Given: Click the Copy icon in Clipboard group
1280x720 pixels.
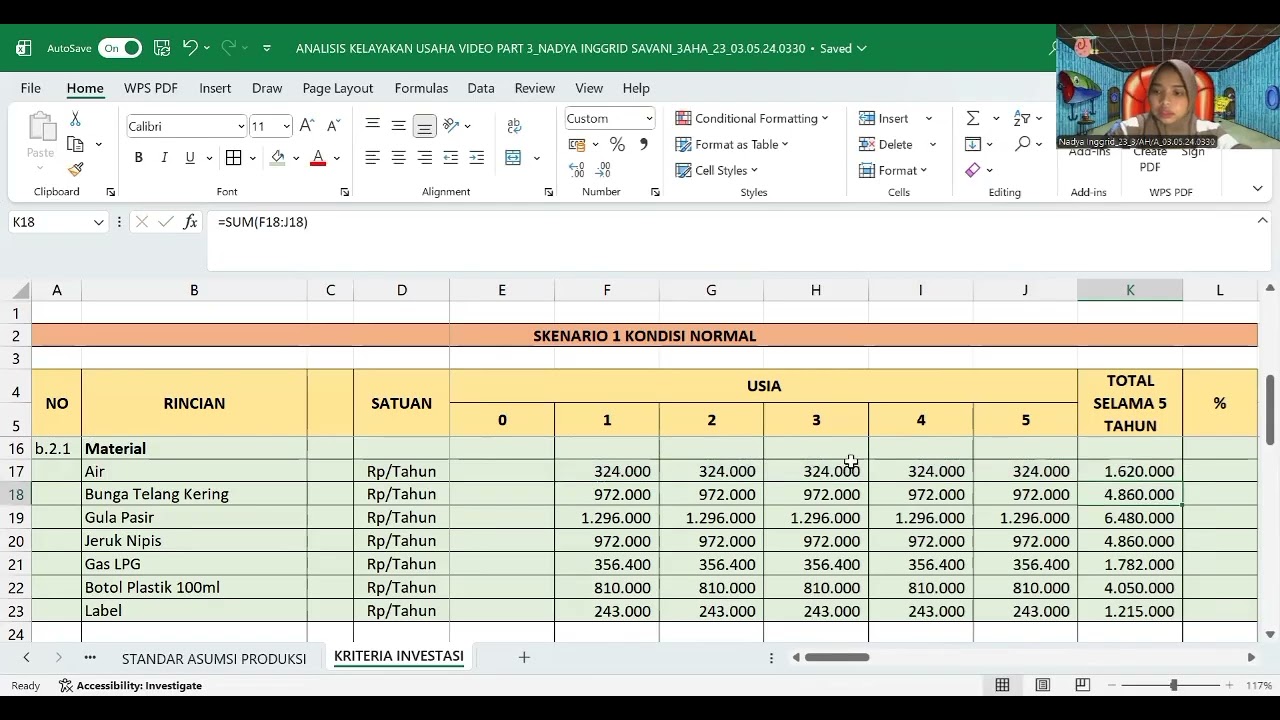Looking at the screenshot, I should point(75,144).
